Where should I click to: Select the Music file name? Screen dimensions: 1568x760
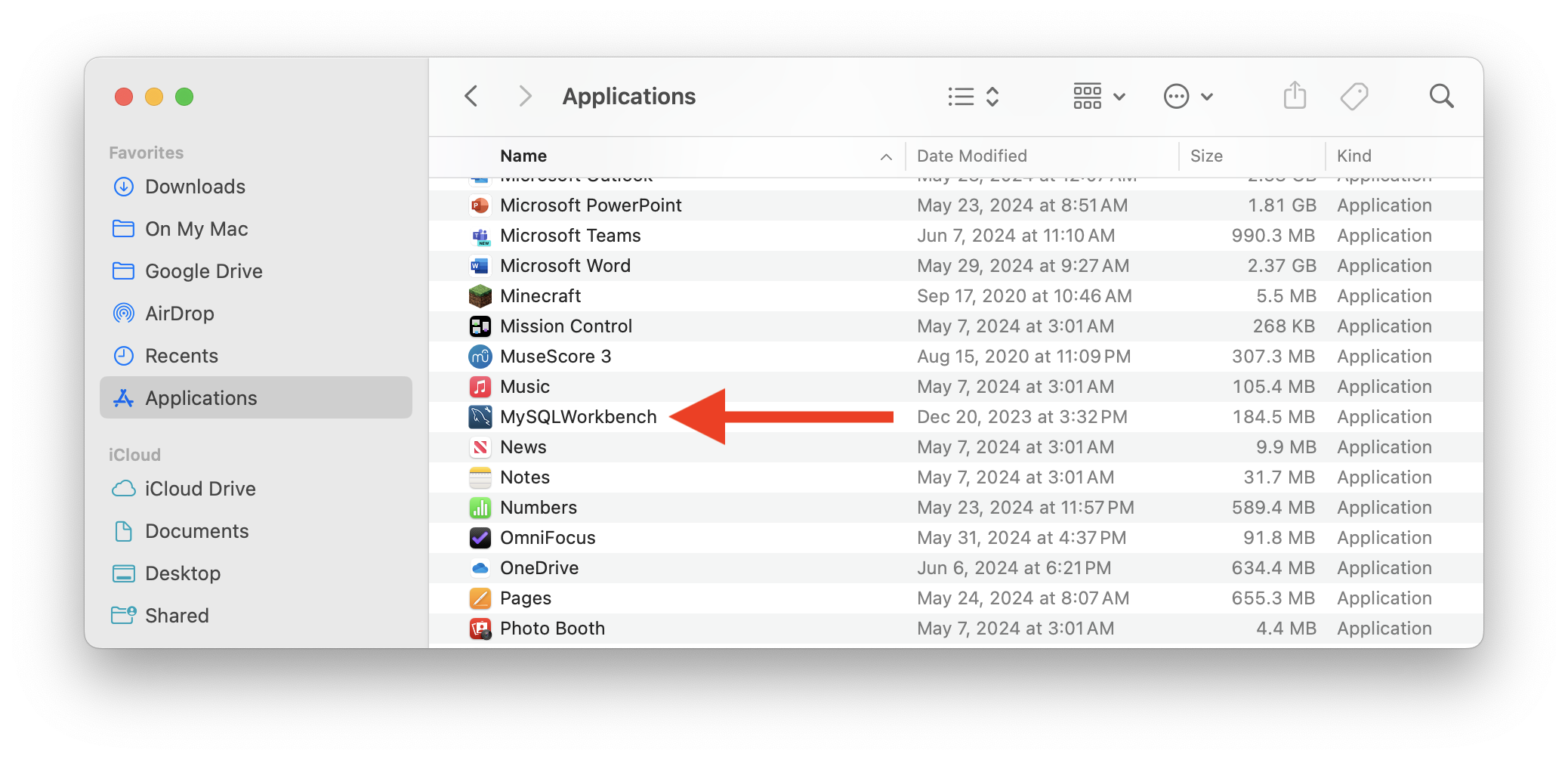point(525,387)
